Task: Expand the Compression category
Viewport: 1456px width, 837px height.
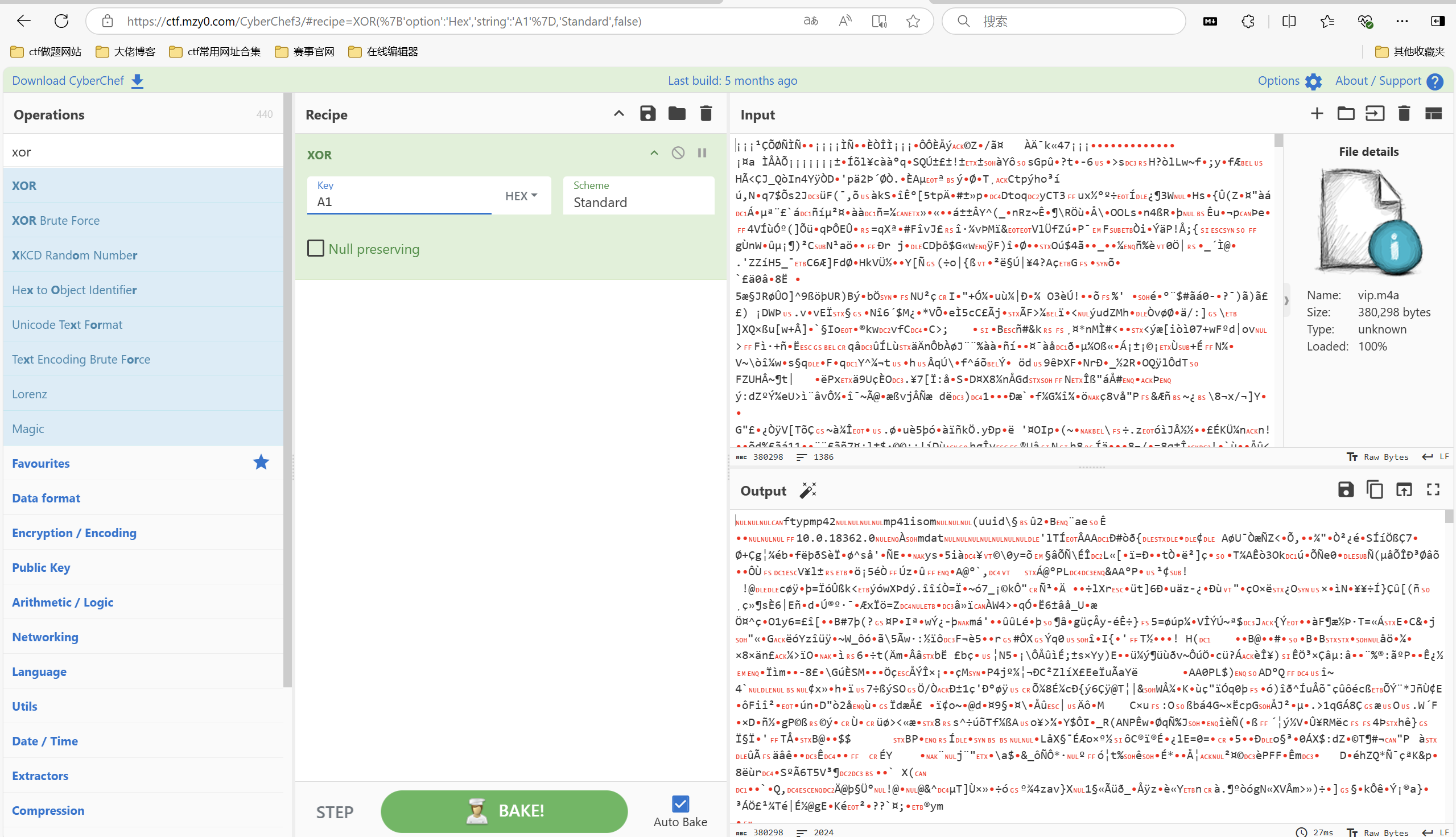Action: coord(144,811)
